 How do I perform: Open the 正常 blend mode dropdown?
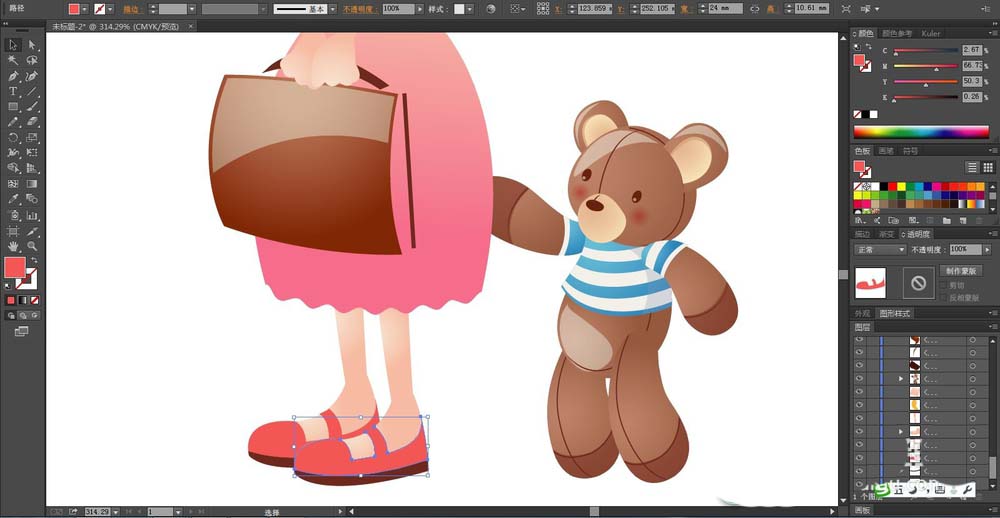(880, 249)
